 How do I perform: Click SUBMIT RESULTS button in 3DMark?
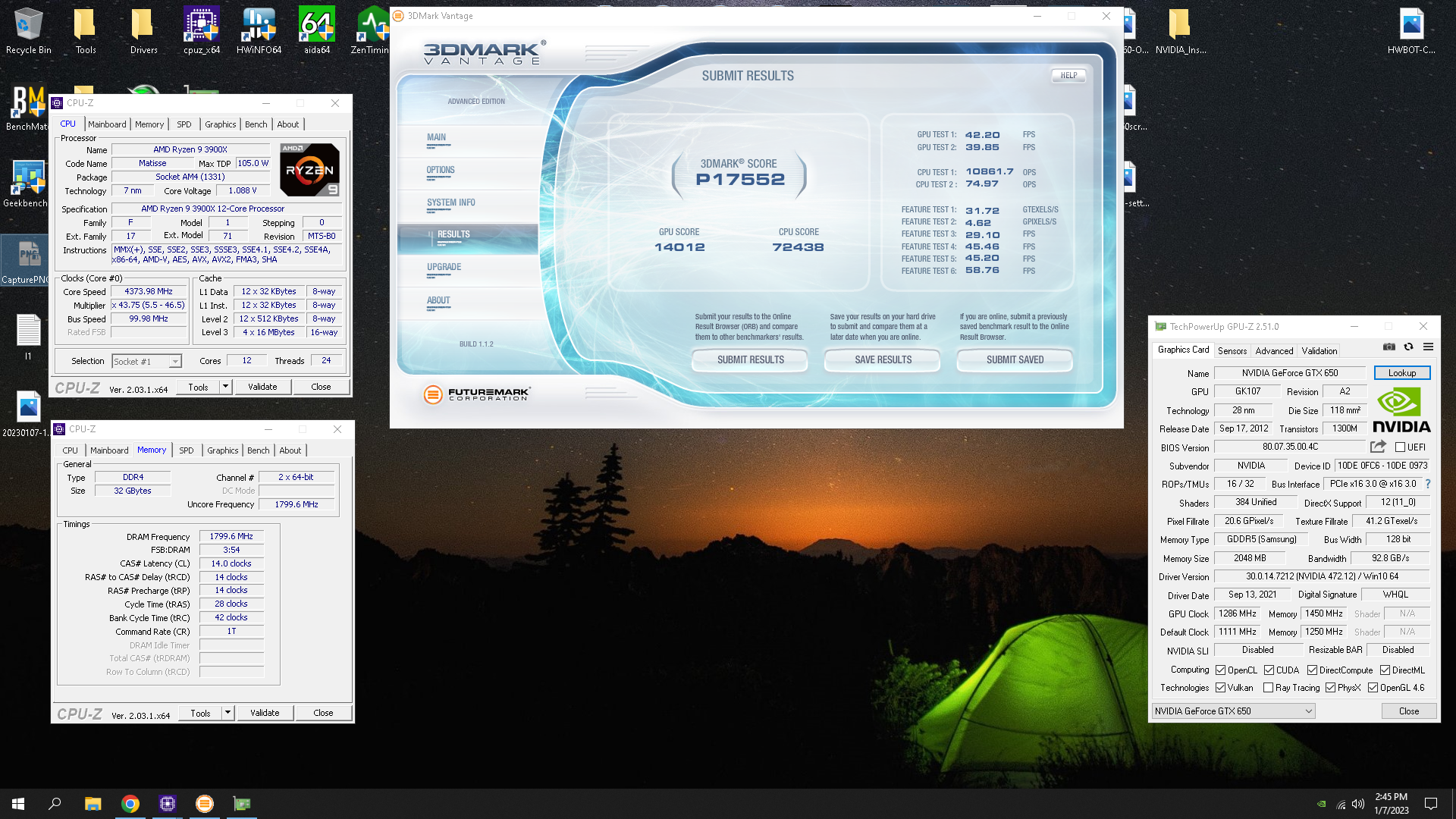coord(751,360)
